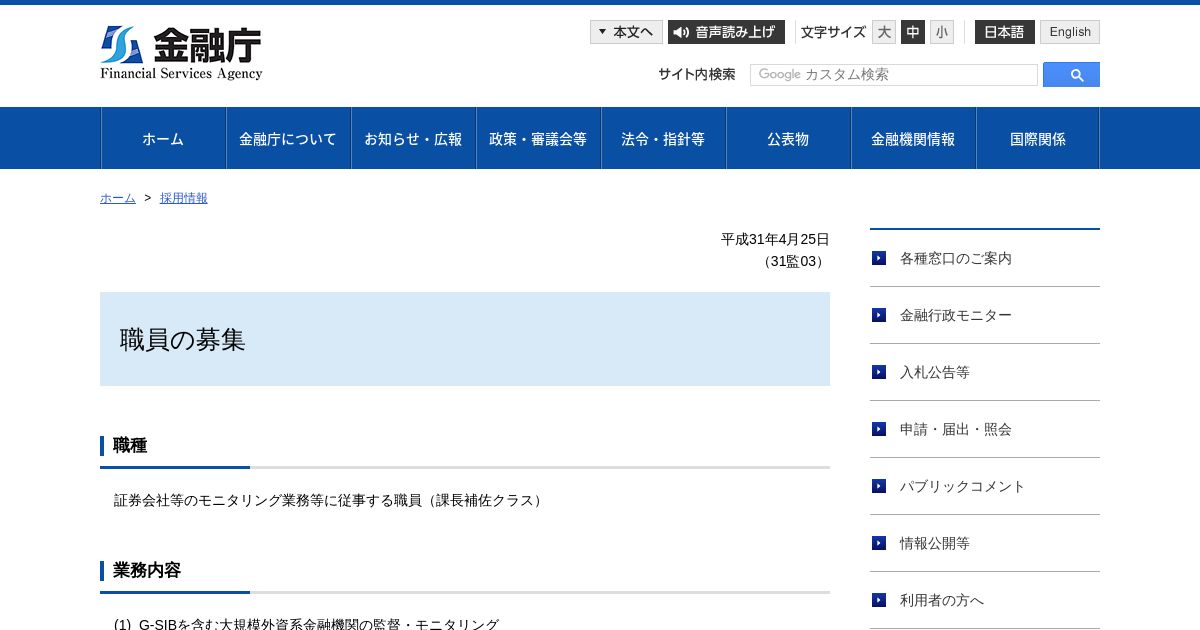The image size is (1200, 630).
Task: Click arrow icon beside 入札公告等
Action: coord(879,372)
